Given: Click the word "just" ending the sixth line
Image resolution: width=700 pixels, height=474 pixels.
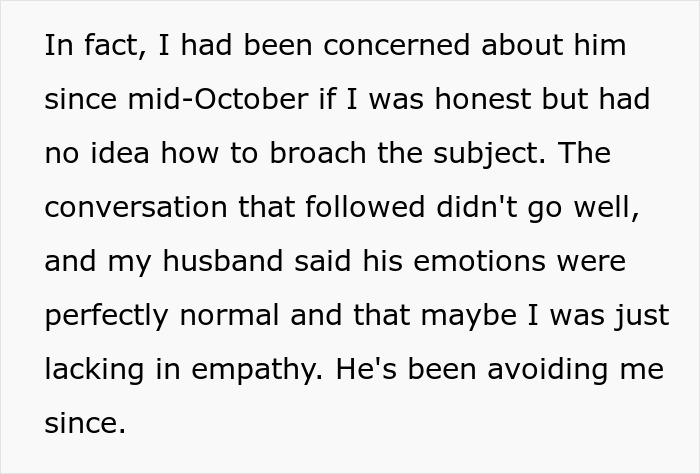Looking at the screenshot, I should pos(642,317).
